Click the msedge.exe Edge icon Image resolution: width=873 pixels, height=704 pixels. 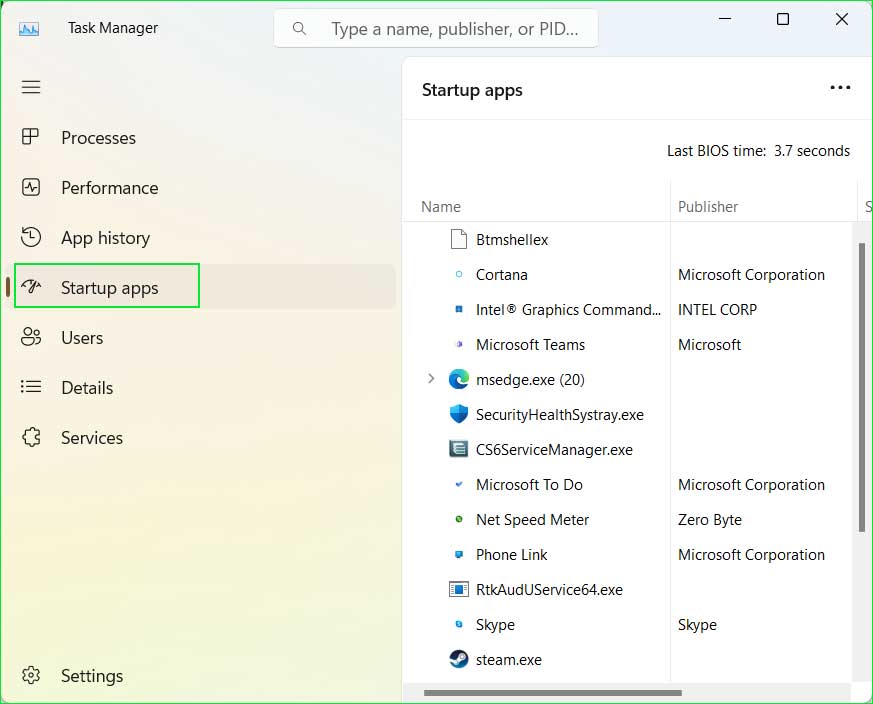458,379
